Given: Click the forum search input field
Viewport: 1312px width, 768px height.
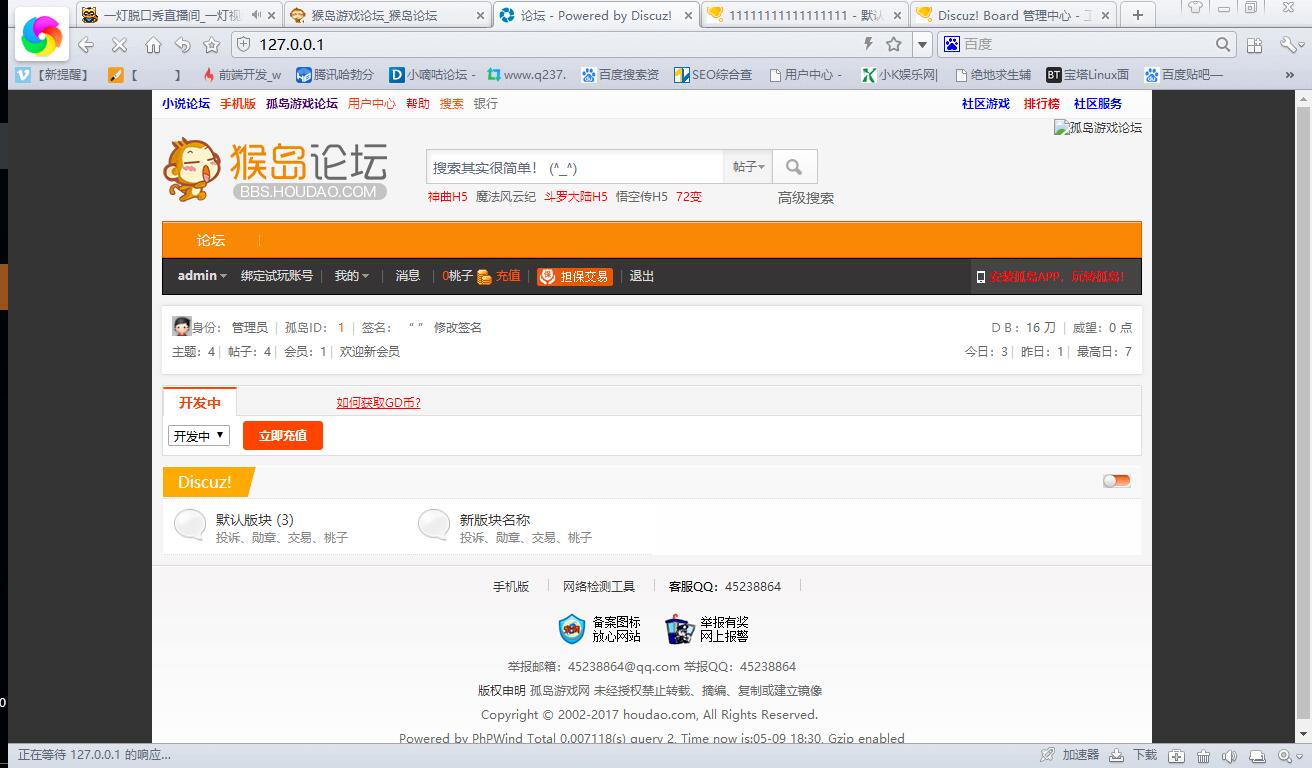Looking at the screenshot, I should tap(575, 167).
